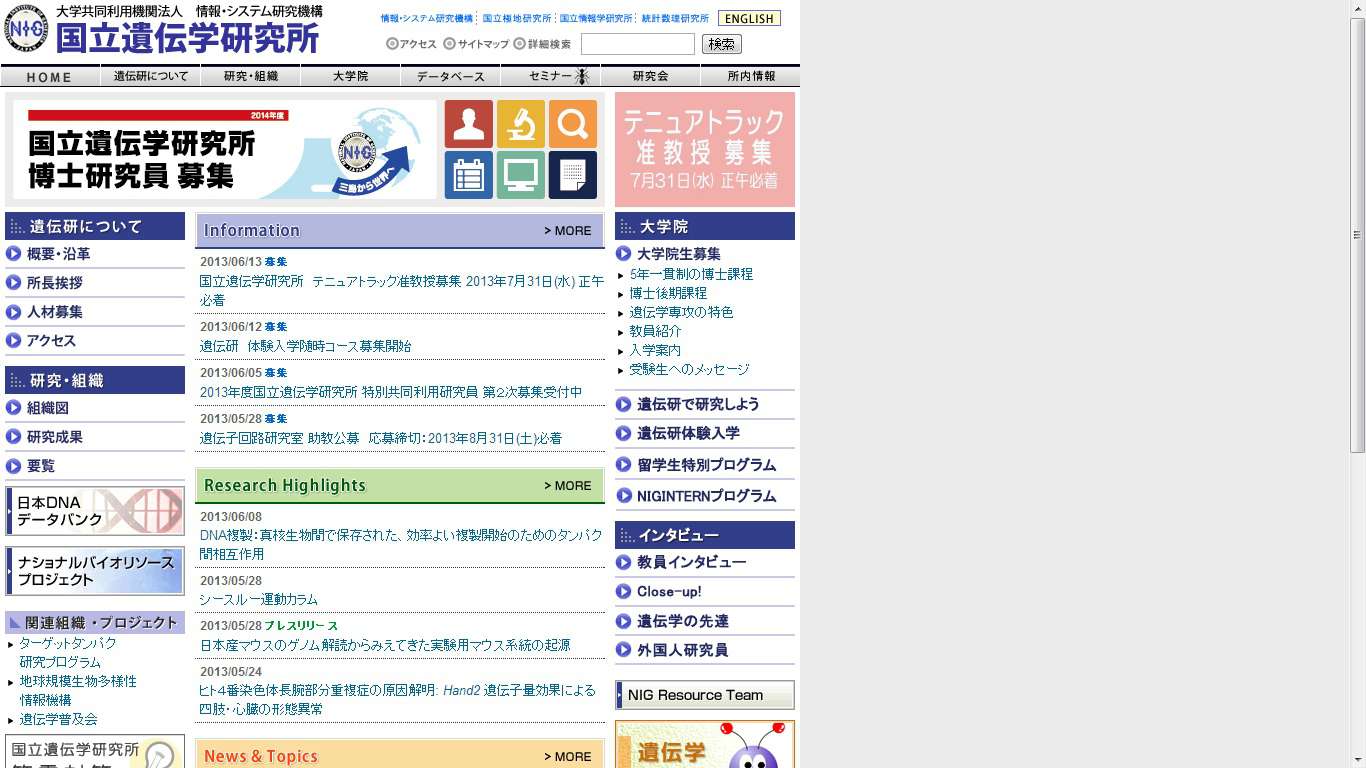Open the dark navy document icon
This screenshot has width=1366, height=768.
coord(572,175)
